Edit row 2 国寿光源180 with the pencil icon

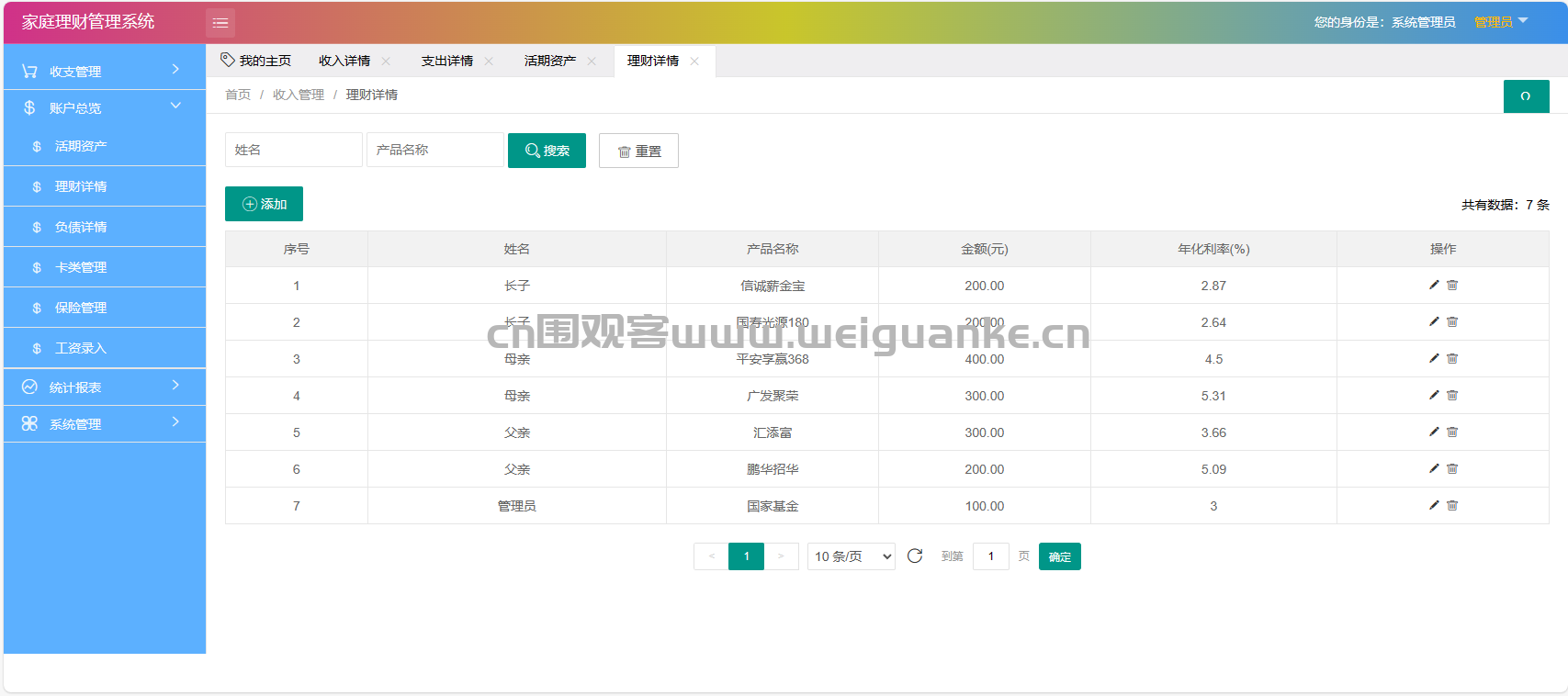[1434, 321]
